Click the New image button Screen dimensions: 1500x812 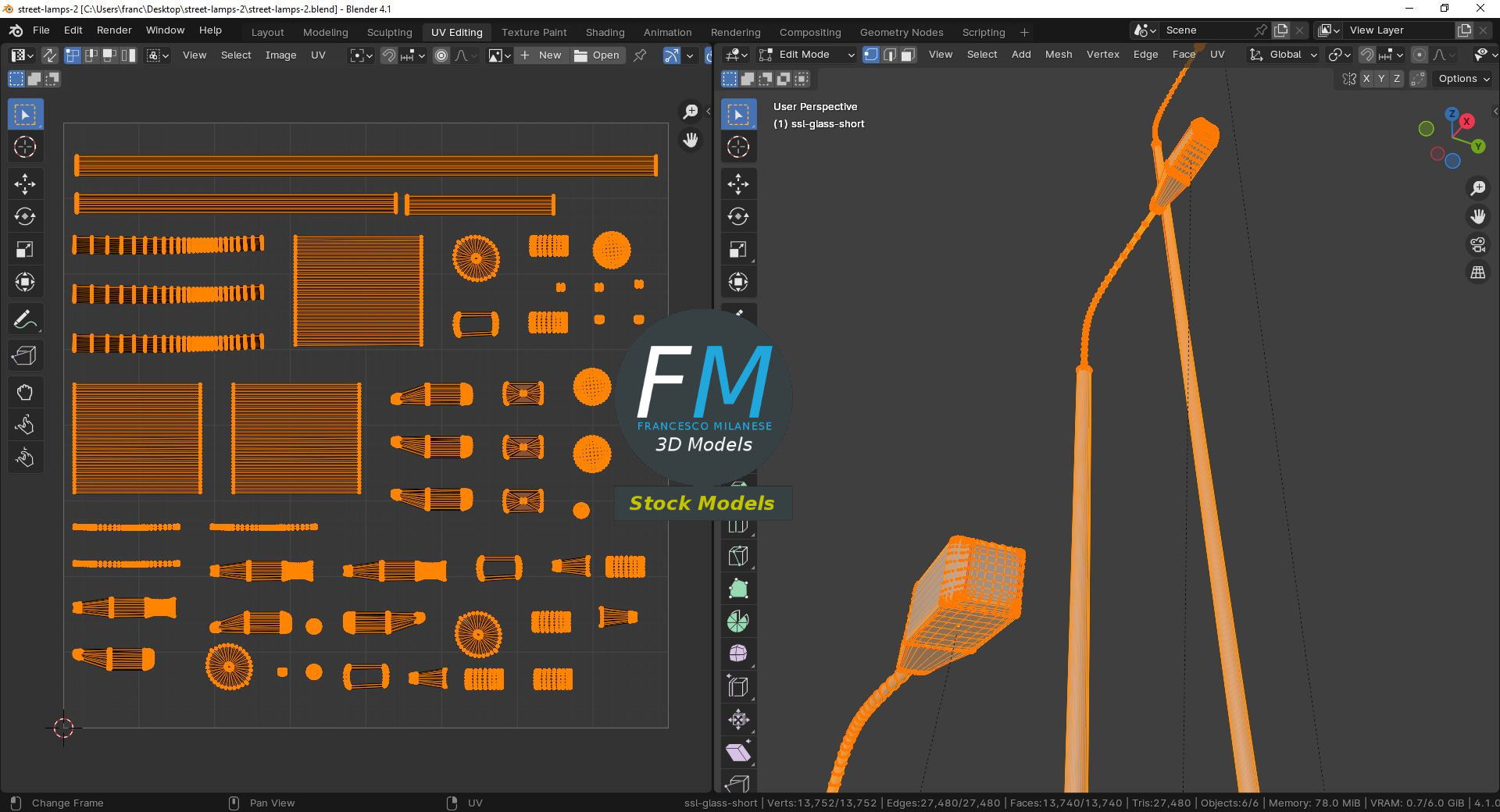(x=541, y=55)
